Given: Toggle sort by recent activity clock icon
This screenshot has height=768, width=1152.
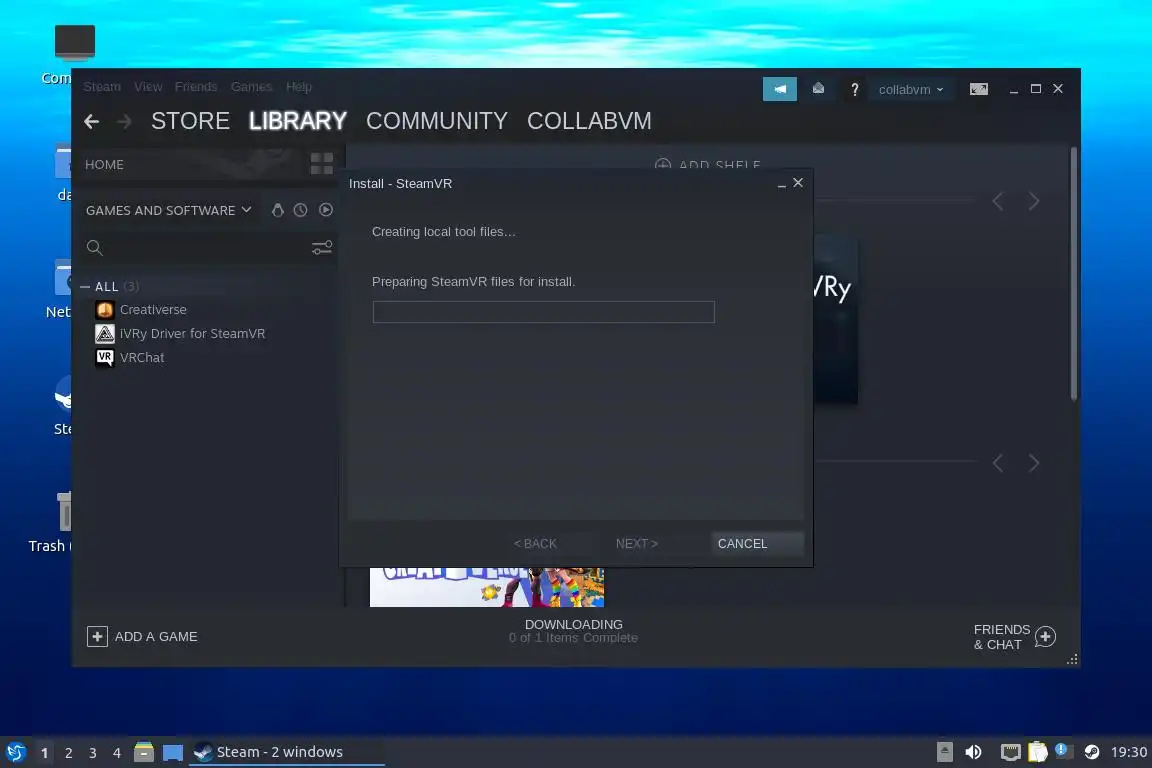Looking at the screenshot, I should coord(300,210).
